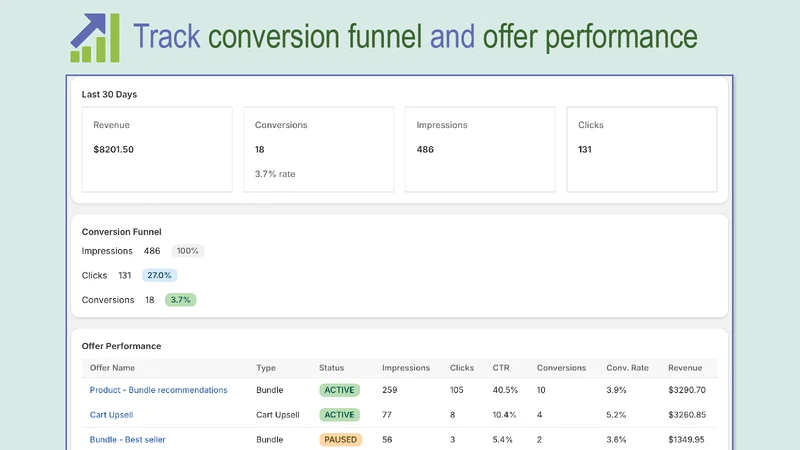Click the $8201.50 revenue value
This screenshot has width=800, height=450.
point(113,149)
